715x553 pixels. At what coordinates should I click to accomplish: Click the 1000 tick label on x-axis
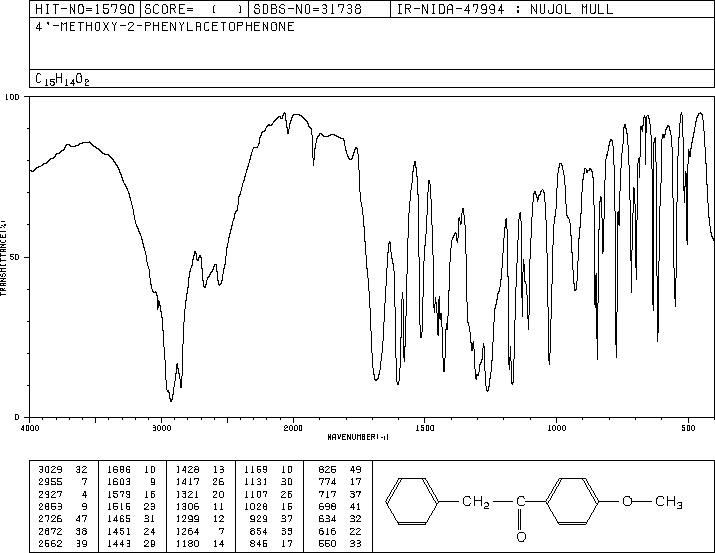[556, 428]
